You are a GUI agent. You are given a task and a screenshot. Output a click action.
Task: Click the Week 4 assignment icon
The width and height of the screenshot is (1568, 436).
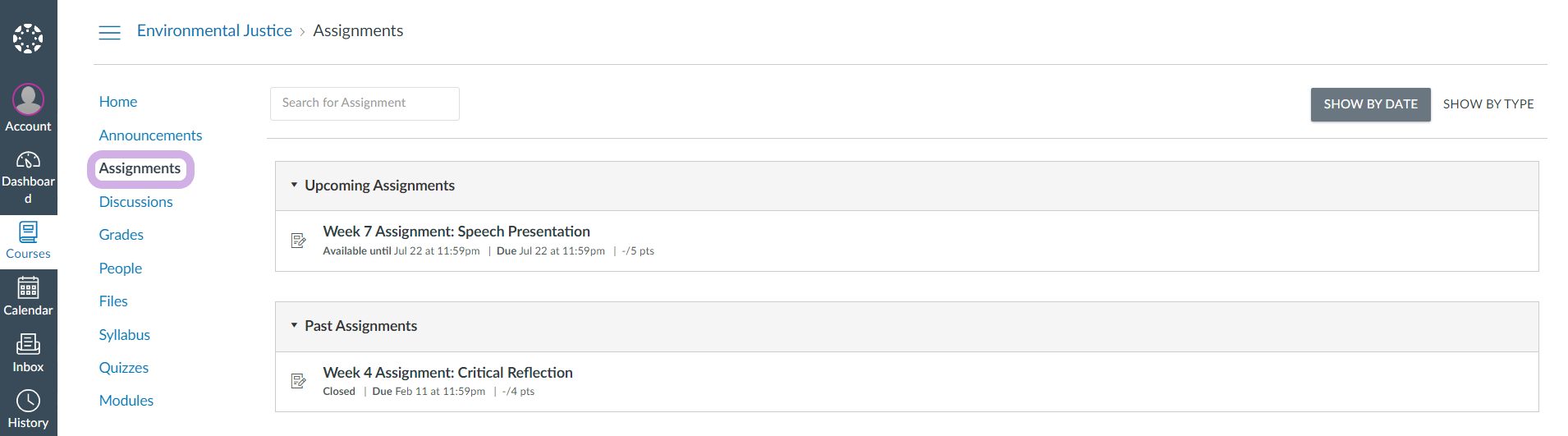(299, 381)
